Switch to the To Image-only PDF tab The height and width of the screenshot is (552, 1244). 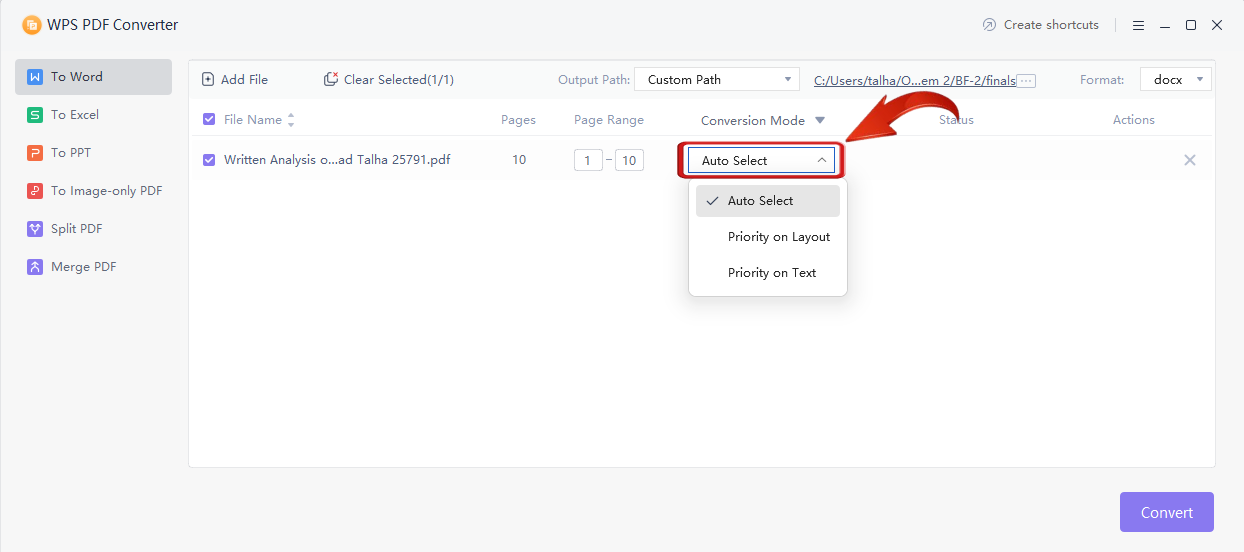[94, 191]
